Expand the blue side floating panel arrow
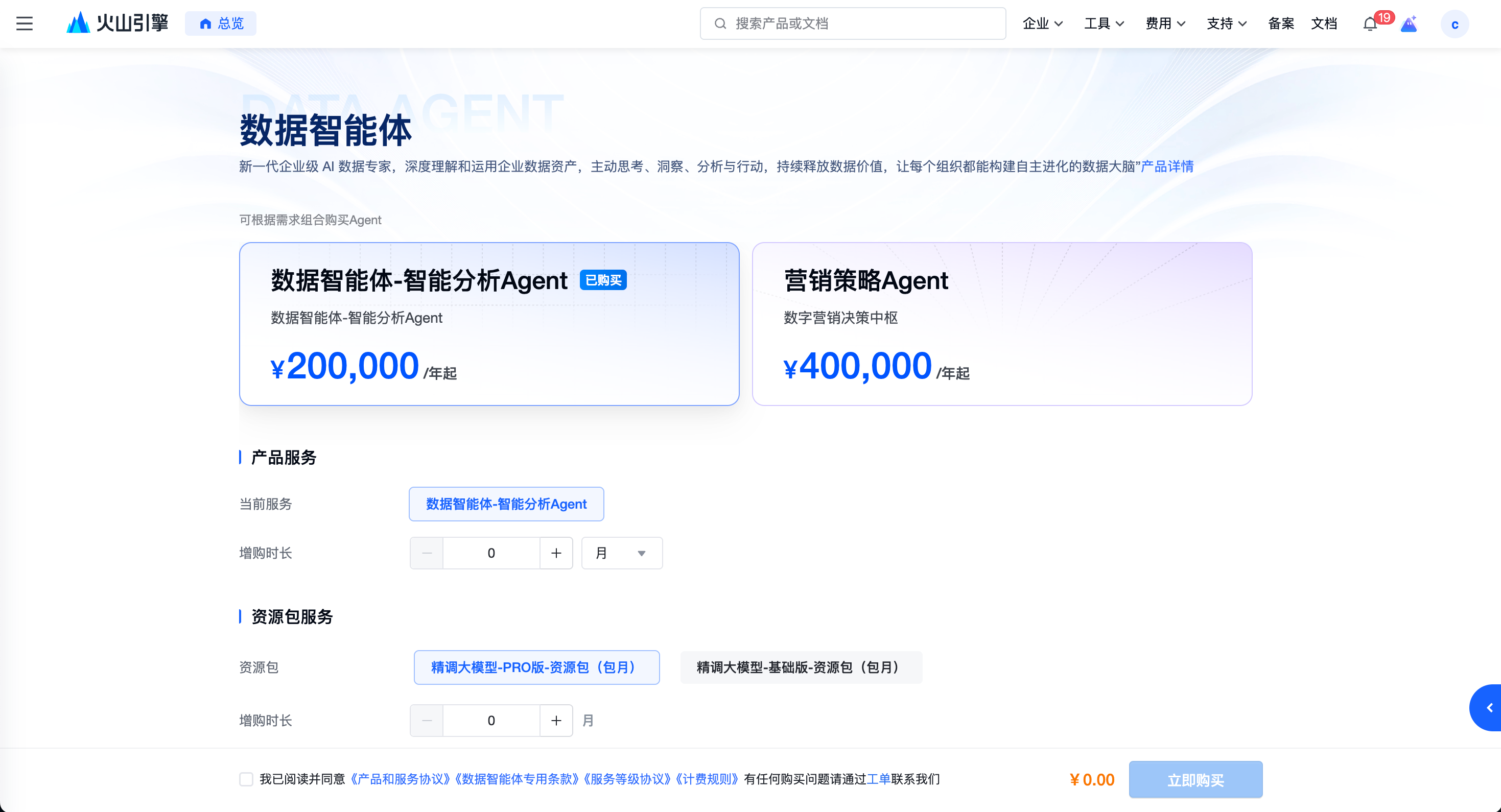The image size is (1501, 812). click(x=1489, y=708)
